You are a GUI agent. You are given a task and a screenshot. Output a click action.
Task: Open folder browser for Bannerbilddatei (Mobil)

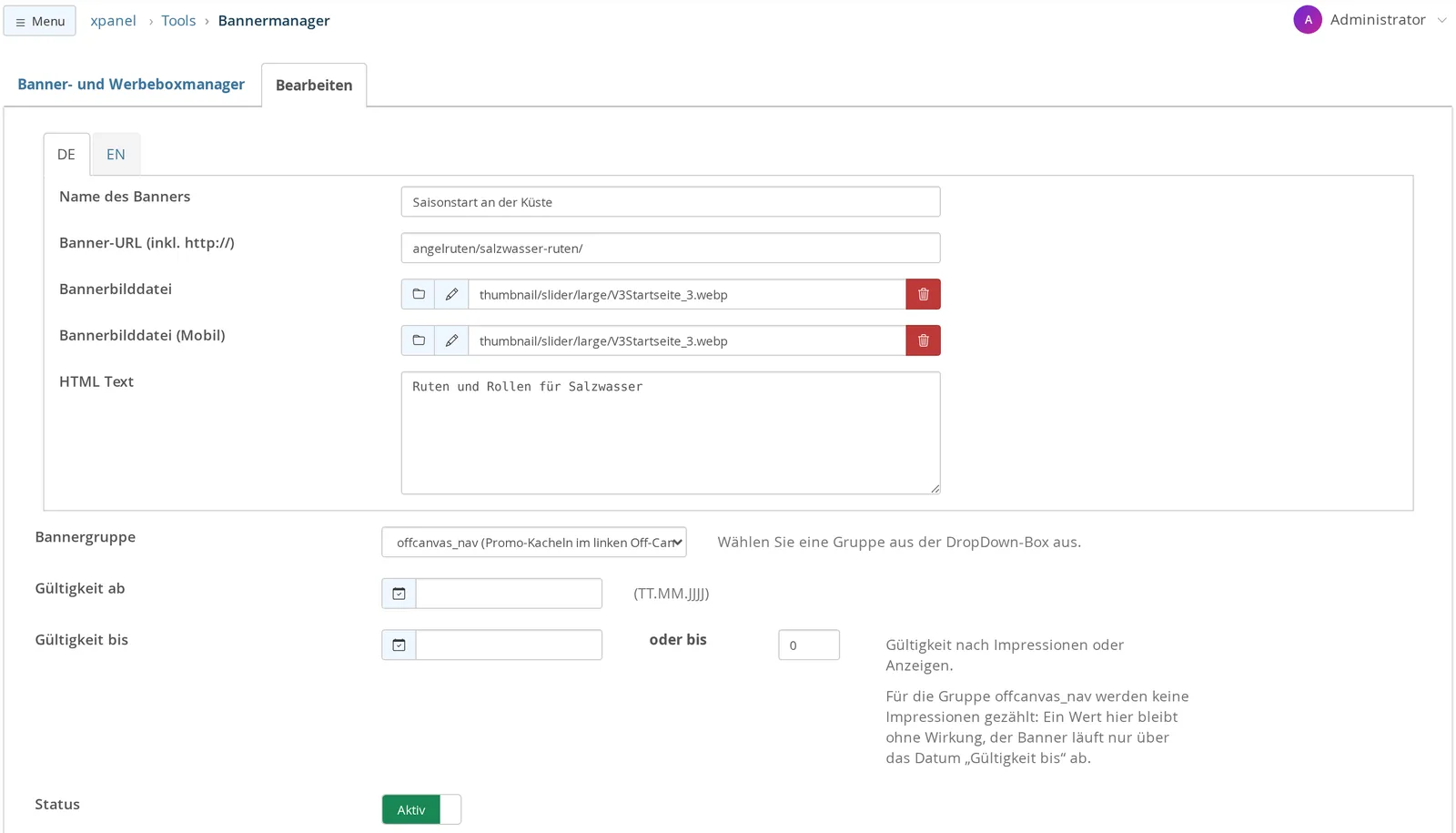(x=418, y=340)
